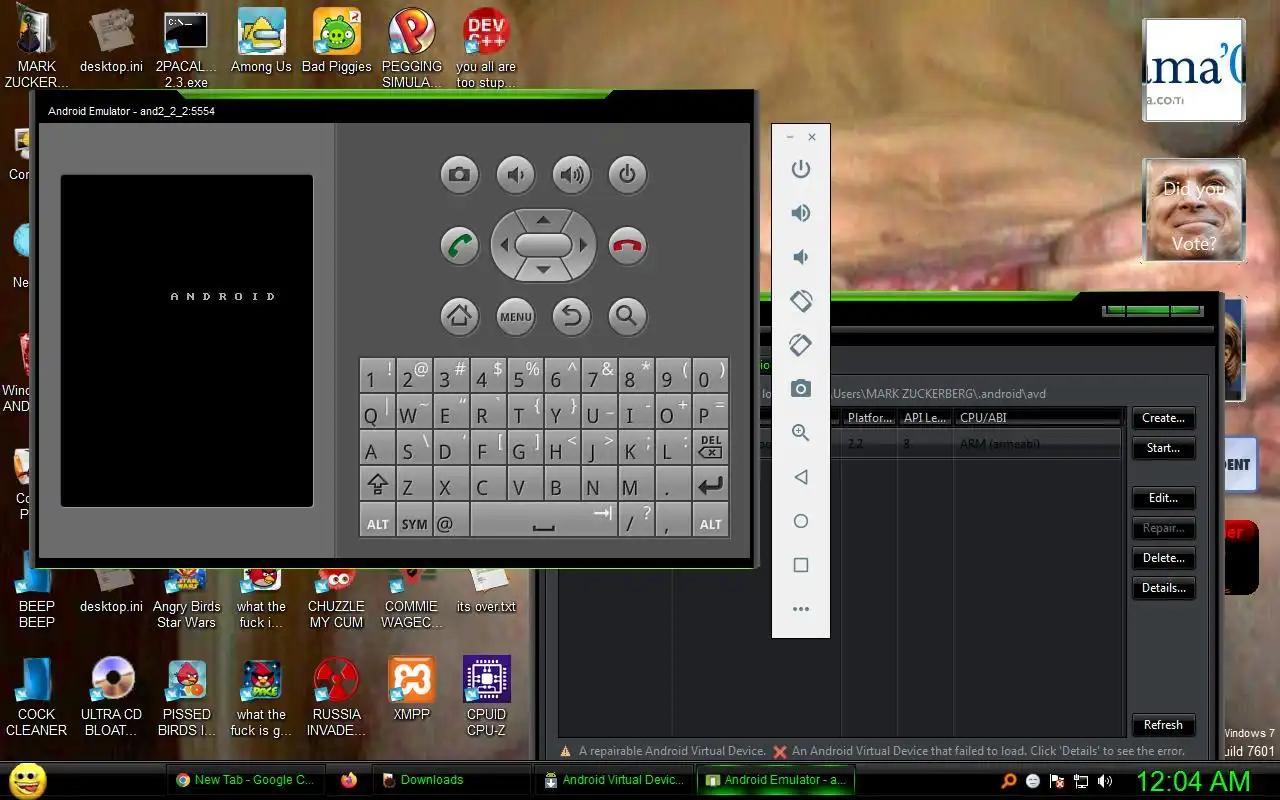Switch to Android Emulator taskbar item
This screenshot has width=1280, height=800.
(776, 780)
